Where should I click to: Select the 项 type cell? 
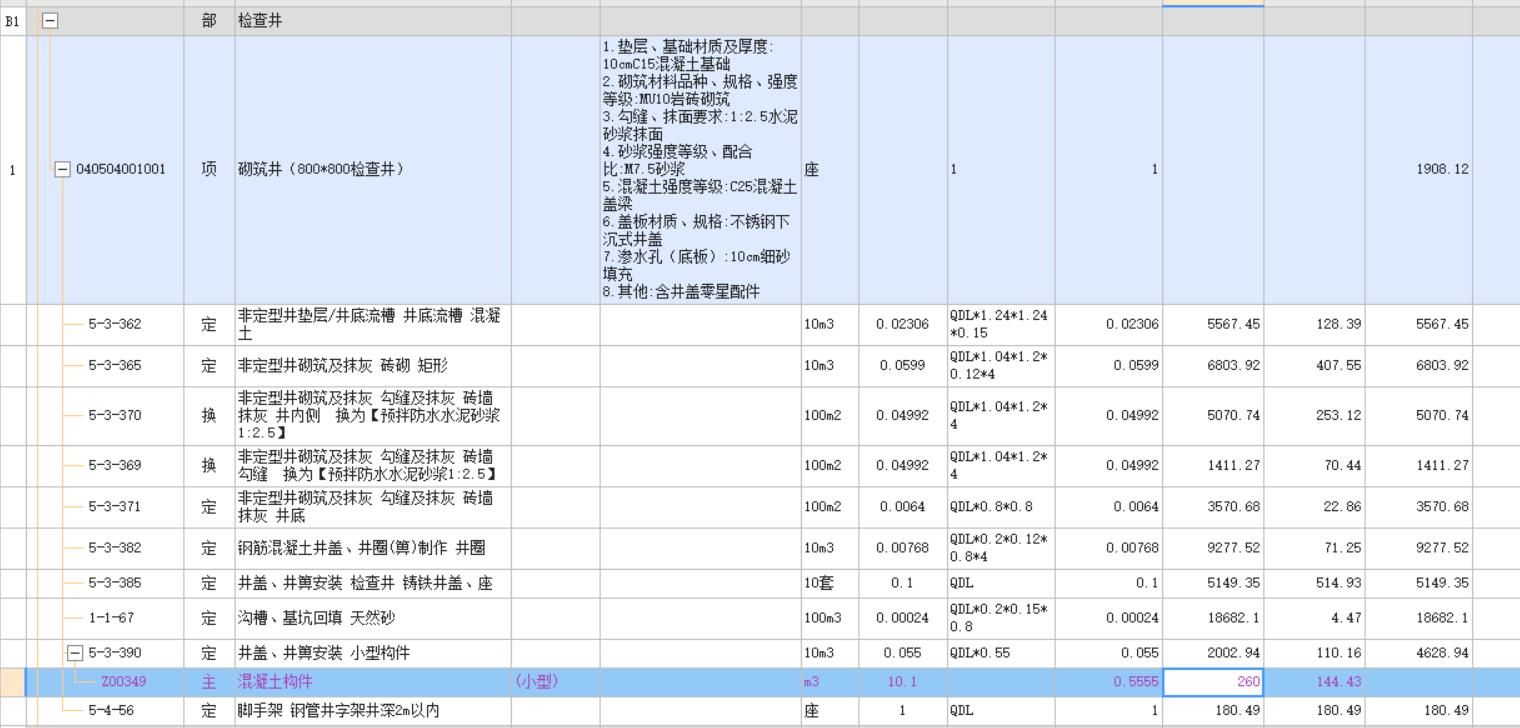point(209,170)
